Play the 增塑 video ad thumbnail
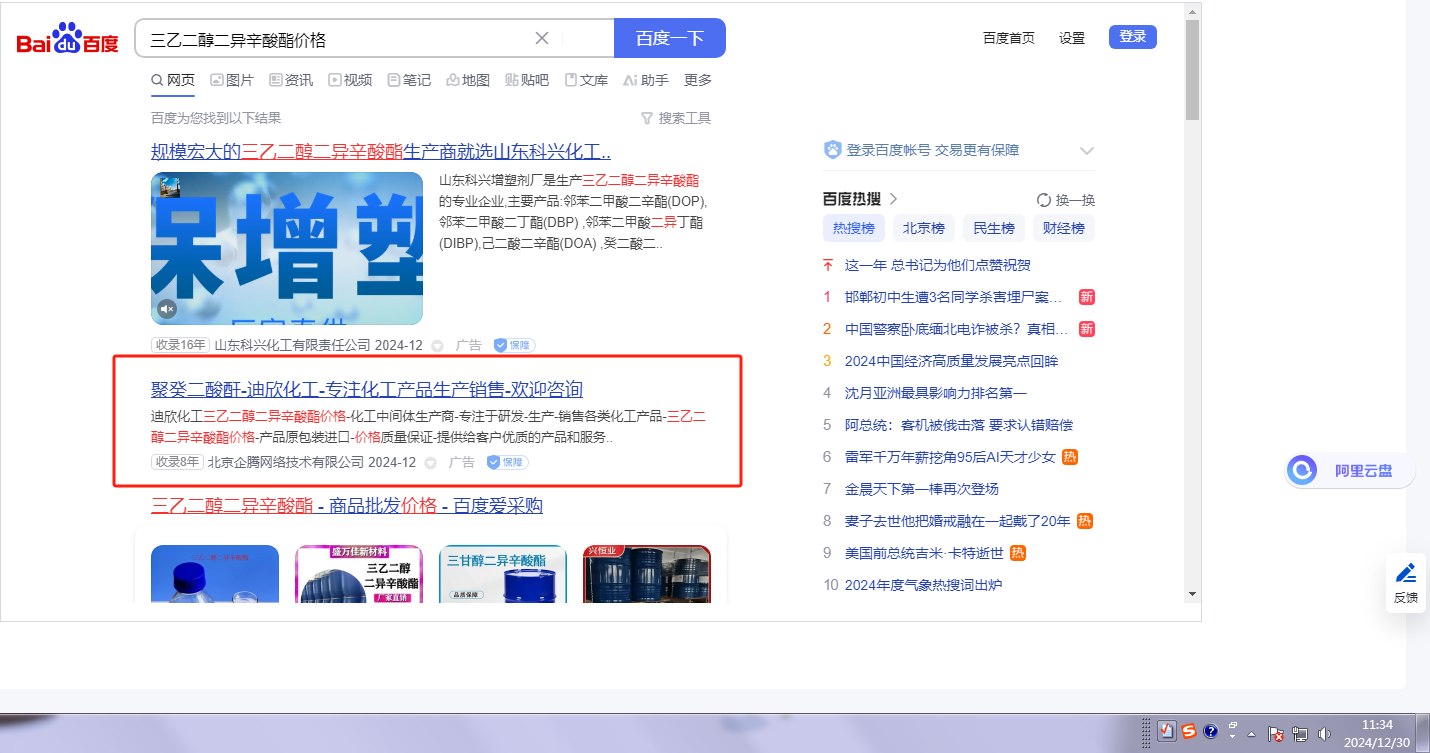The image size is (1430, 753). coord(287,248)
